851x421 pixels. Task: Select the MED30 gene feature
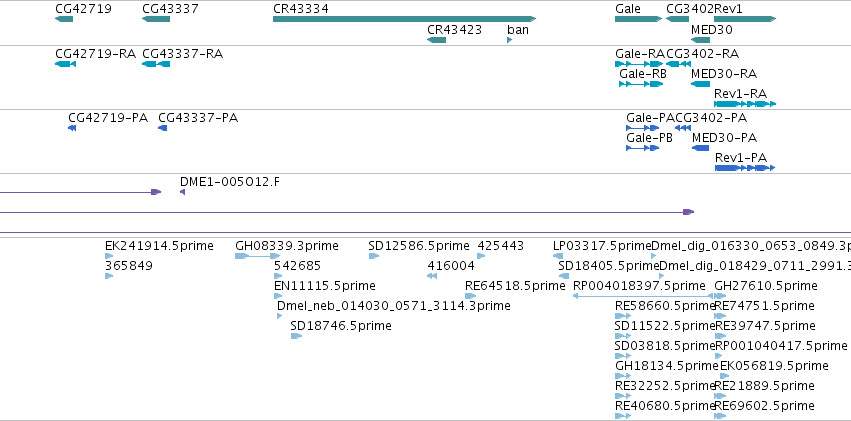point(701,40)
